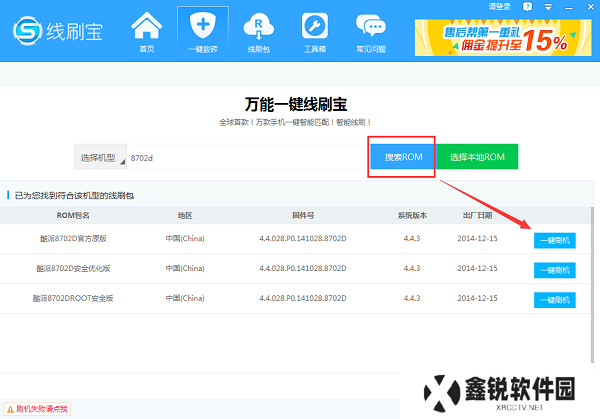Open the 工具箱 wrench icon
600x419 pixels.
(x=315, y=32)
